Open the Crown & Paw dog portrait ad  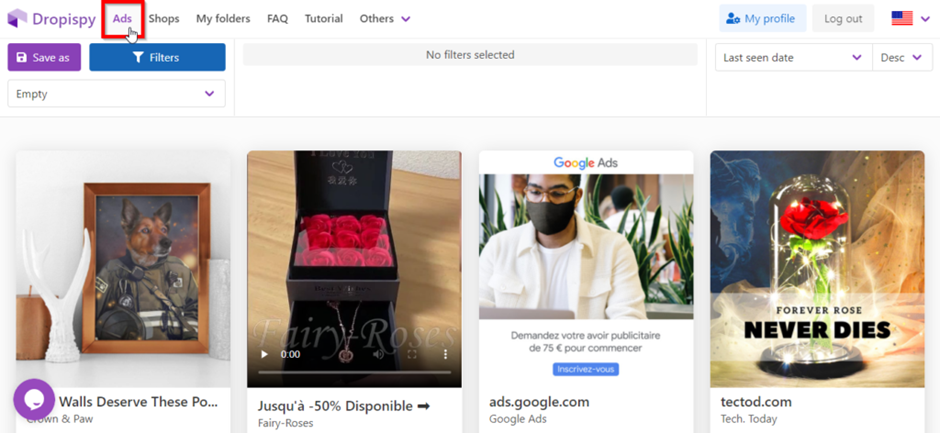coord(123,269)
